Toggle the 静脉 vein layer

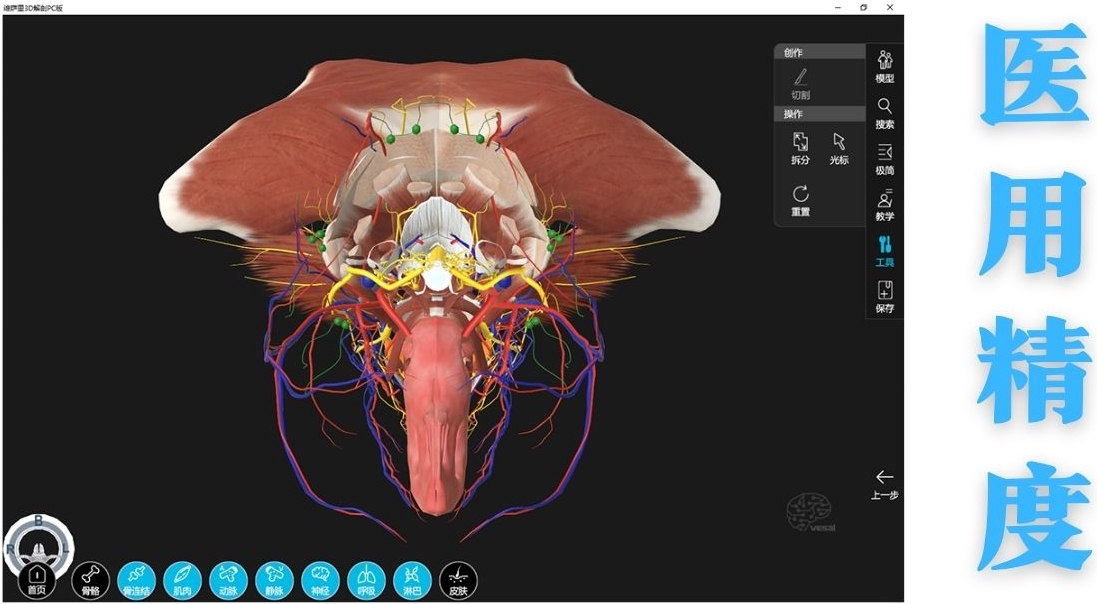tap(274, 580)
